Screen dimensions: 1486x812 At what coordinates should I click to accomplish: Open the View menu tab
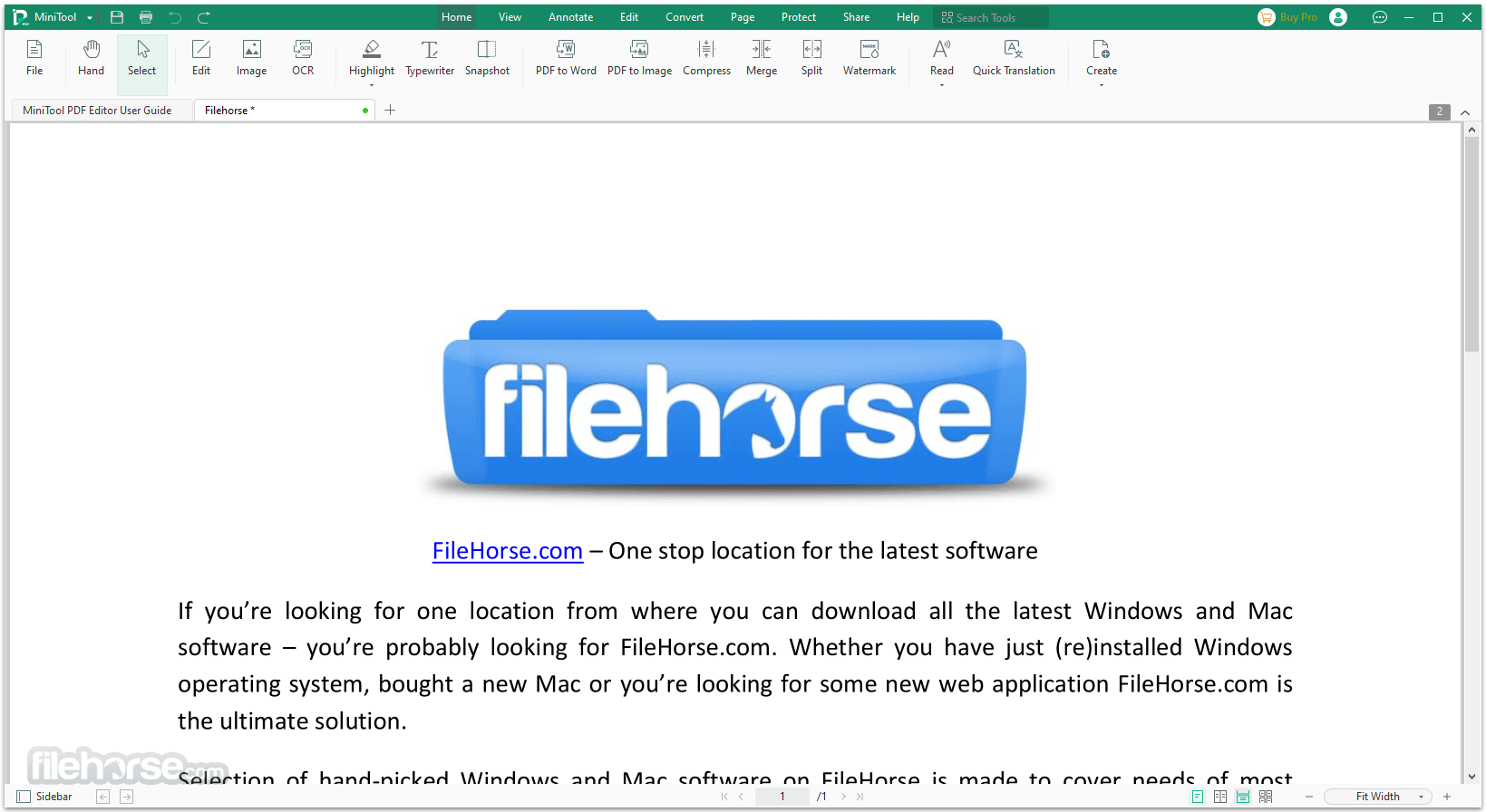(510, 17)
